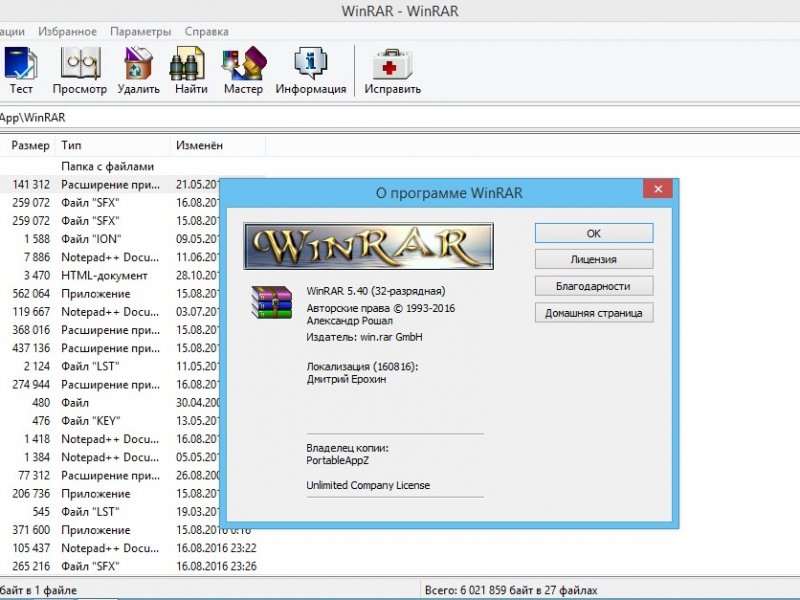The width and height of the screenshot is (800, 600).
Task: Sort by the Тип column header
Action: coord(112,145)
